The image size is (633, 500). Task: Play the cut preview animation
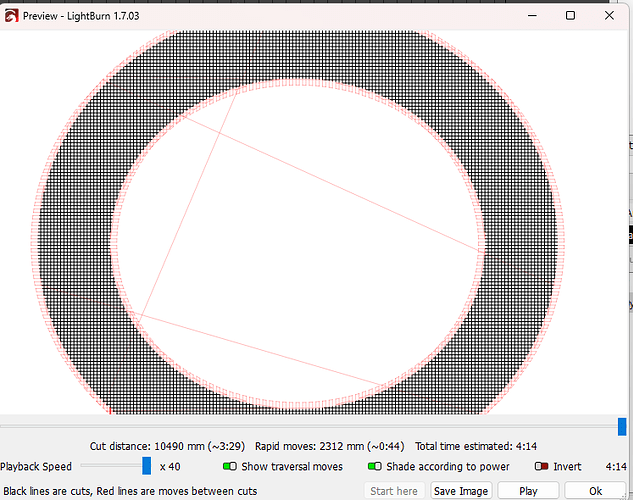pos(528,491)
